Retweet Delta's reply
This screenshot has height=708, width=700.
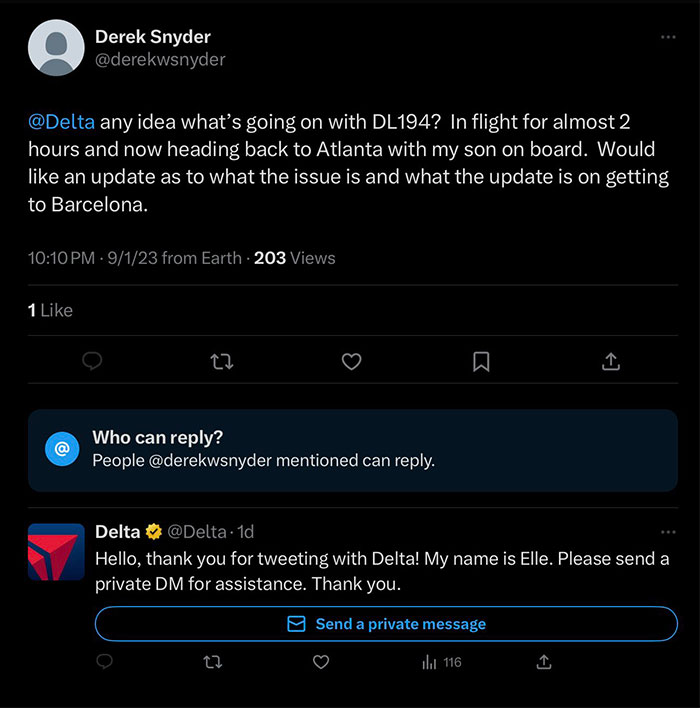tap(212, 662)
